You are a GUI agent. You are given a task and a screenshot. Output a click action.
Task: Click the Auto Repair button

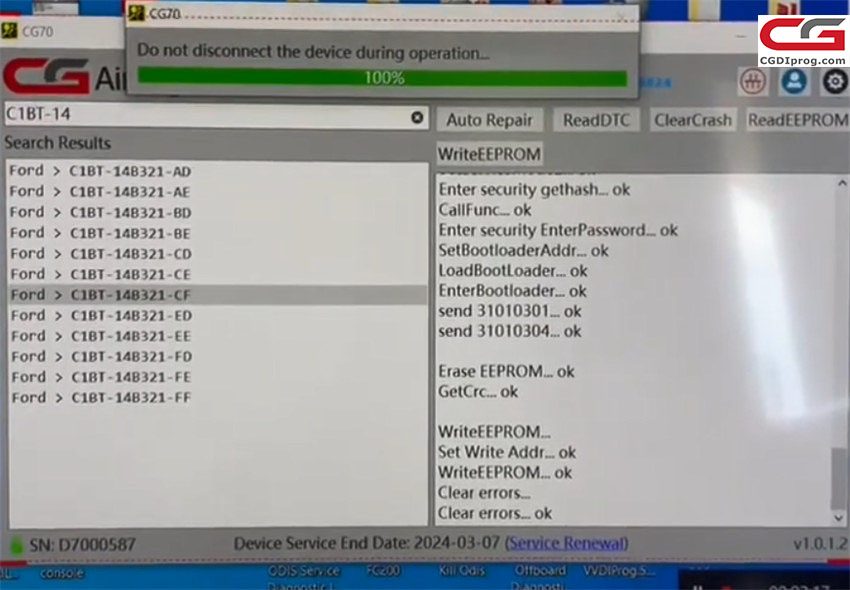pyautogui.click(x=490, y=120)
